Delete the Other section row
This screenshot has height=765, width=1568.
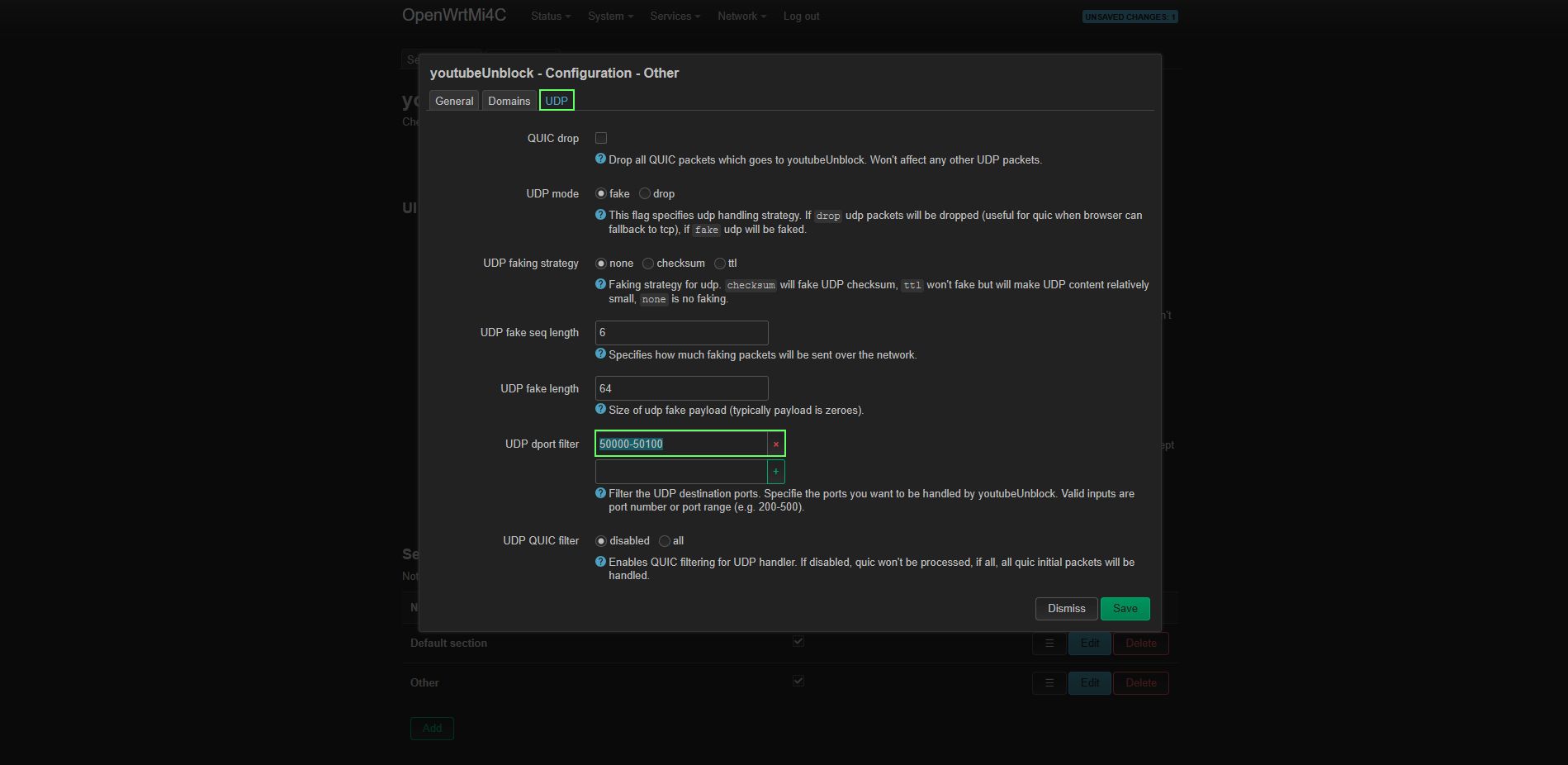(x=1140, y=683)
